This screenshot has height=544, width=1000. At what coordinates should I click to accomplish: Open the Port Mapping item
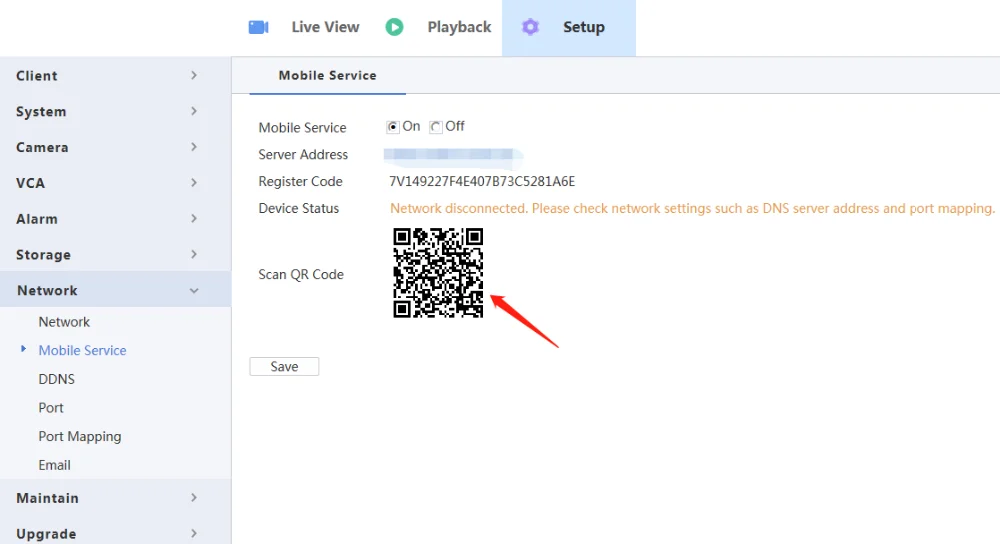[x=80, y=436]
